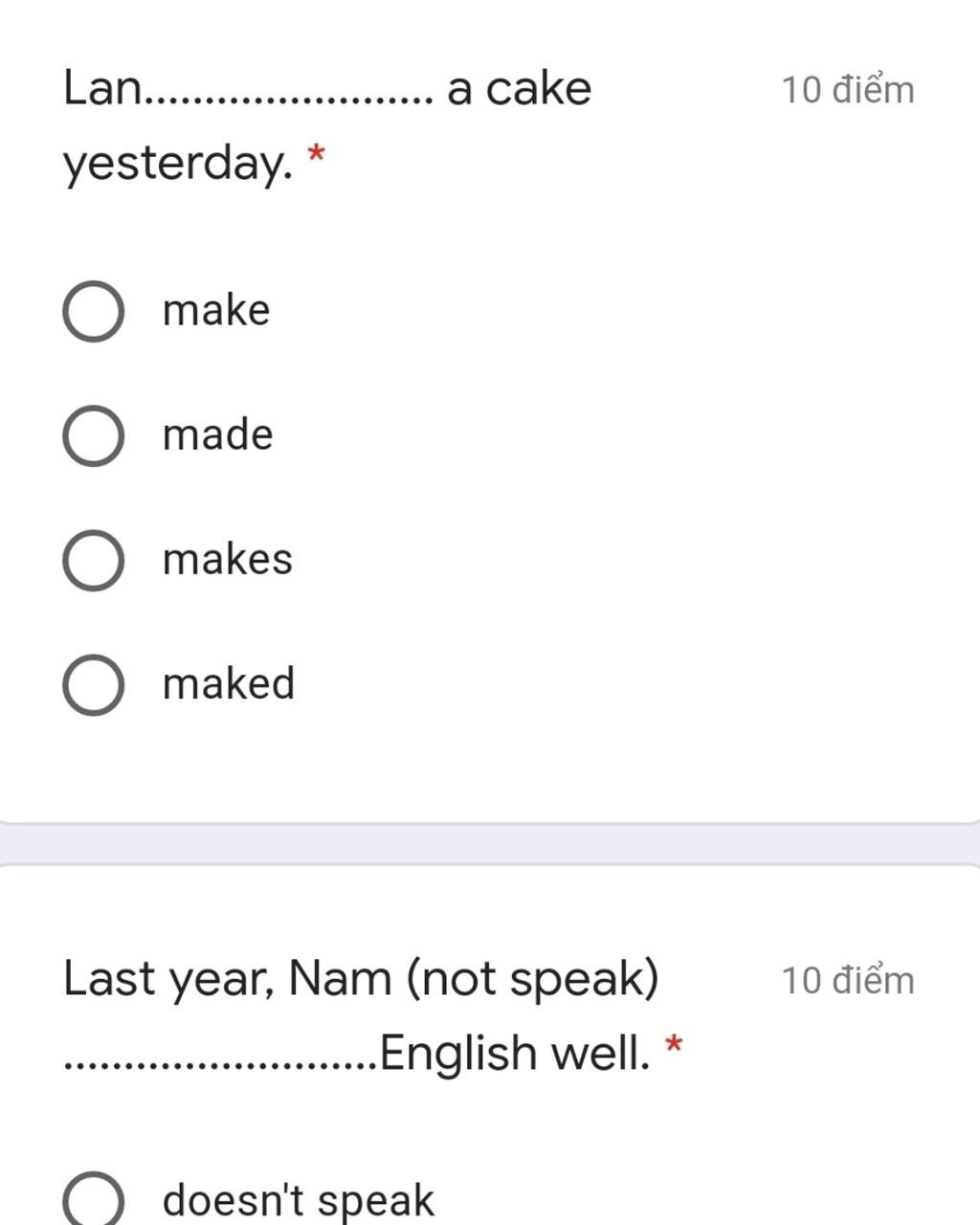Select the "doesn't speak" radio button
The width and height of the screenshot is (980, 1225).
[x=93, y=1200]
